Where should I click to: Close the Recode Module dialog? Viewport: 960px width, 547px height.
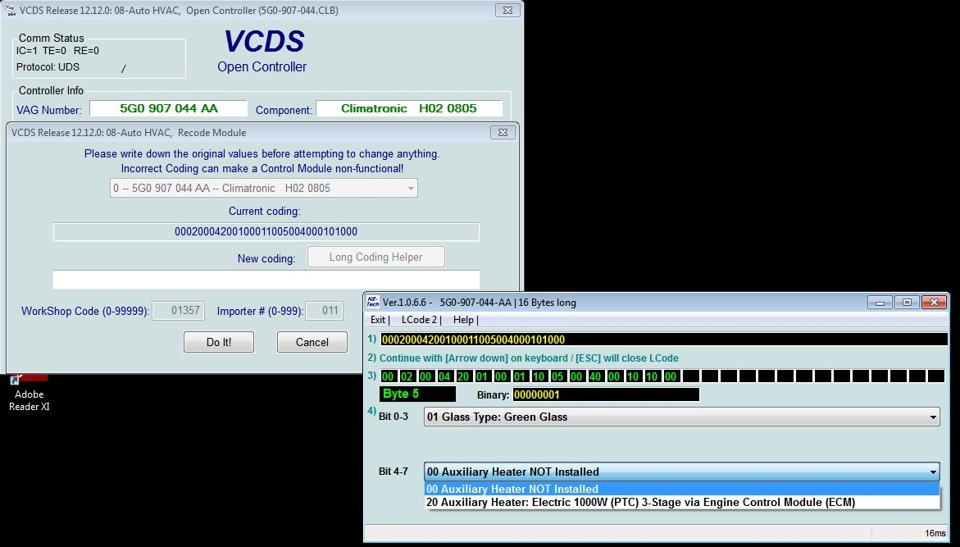tap(503, 132)
